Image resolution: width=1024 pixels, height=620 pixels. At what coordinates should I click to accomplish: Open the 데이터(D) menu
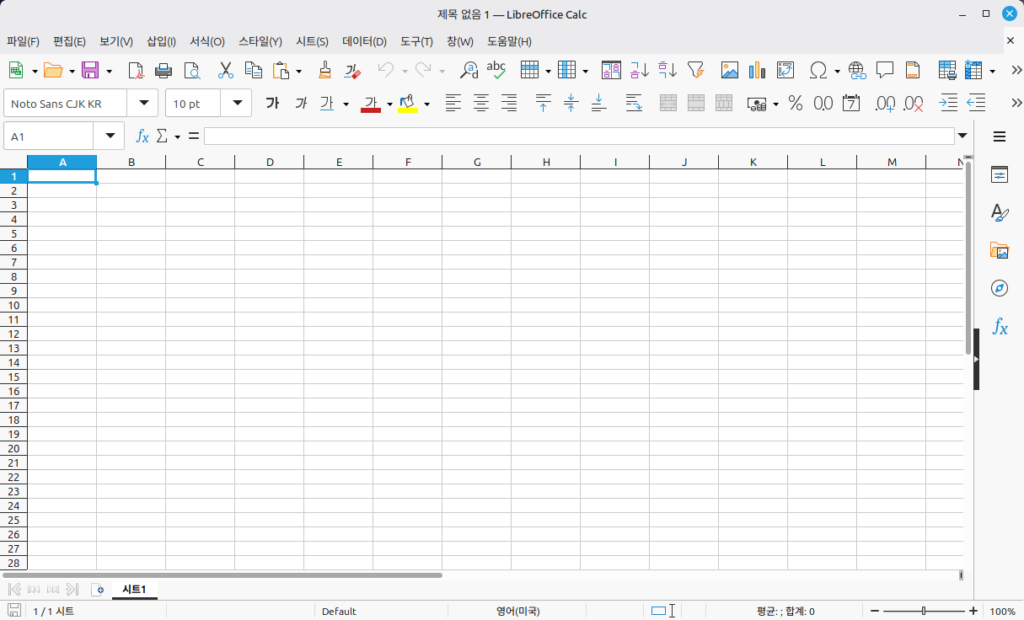[x=364, y=41]
